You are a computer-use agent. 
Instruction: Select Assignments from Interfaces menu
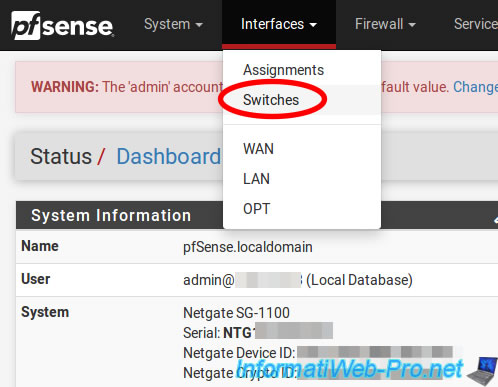283,70
